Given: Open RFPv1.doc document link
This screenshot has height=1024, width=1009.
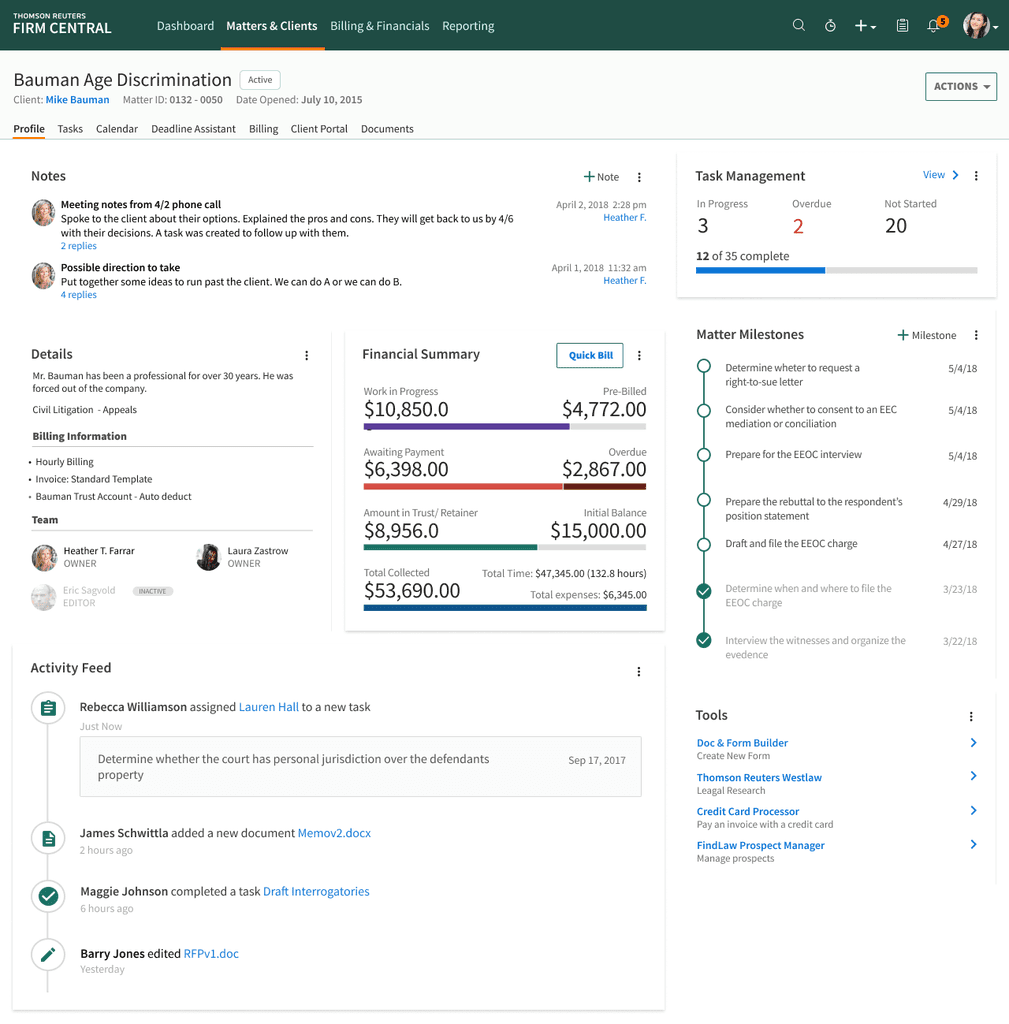Looking at the screenshot, I should (x=211, y=953).
